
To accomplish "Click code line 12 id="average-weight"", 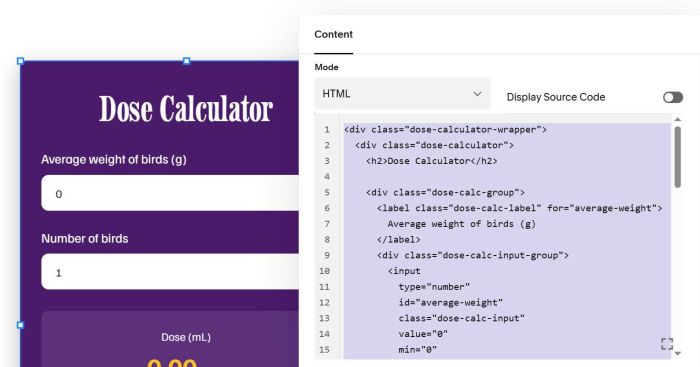I will coord(450,303).
